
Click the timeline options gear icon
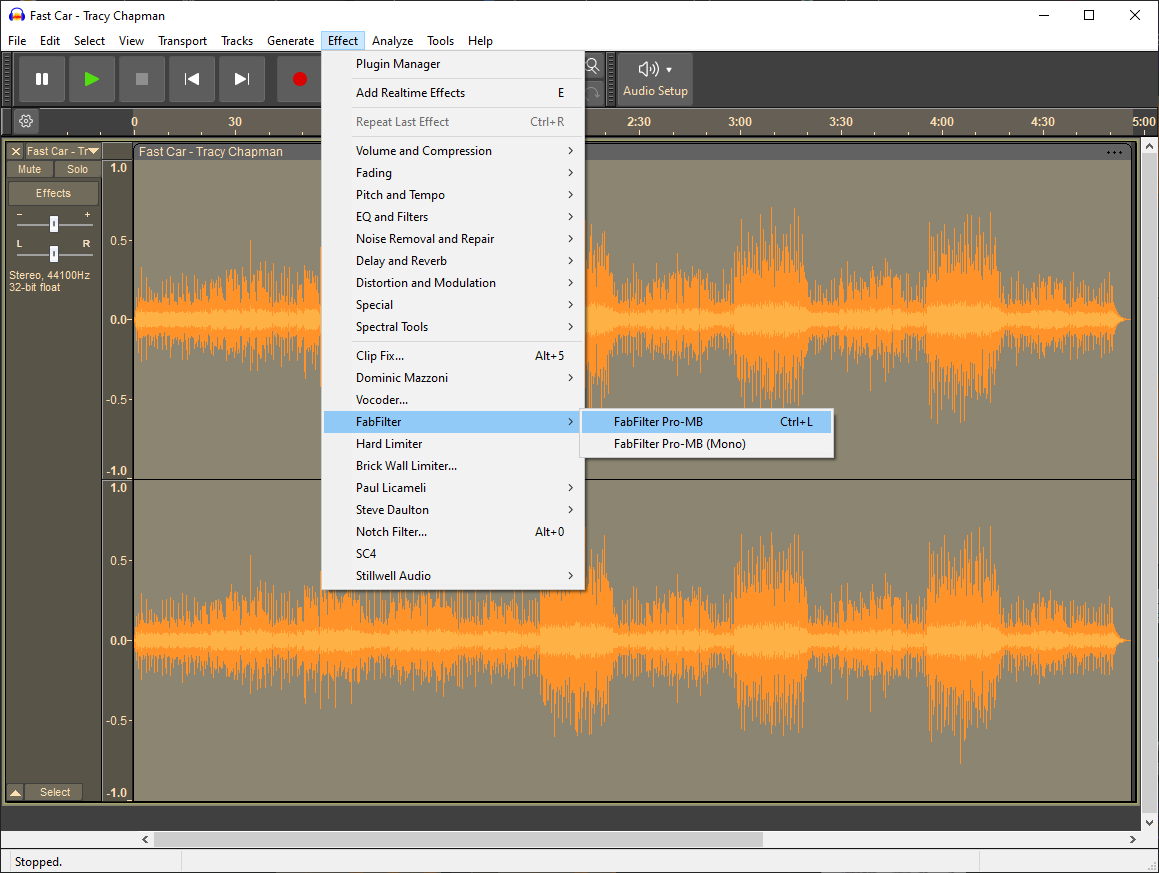click(26, 121)
